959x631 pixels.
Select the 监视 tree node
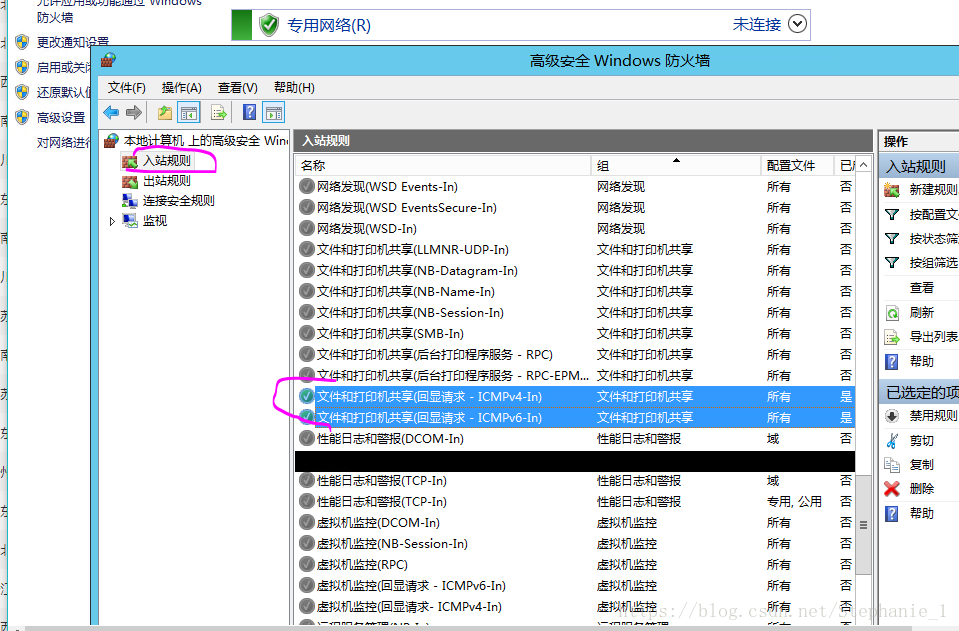(155, 221)
